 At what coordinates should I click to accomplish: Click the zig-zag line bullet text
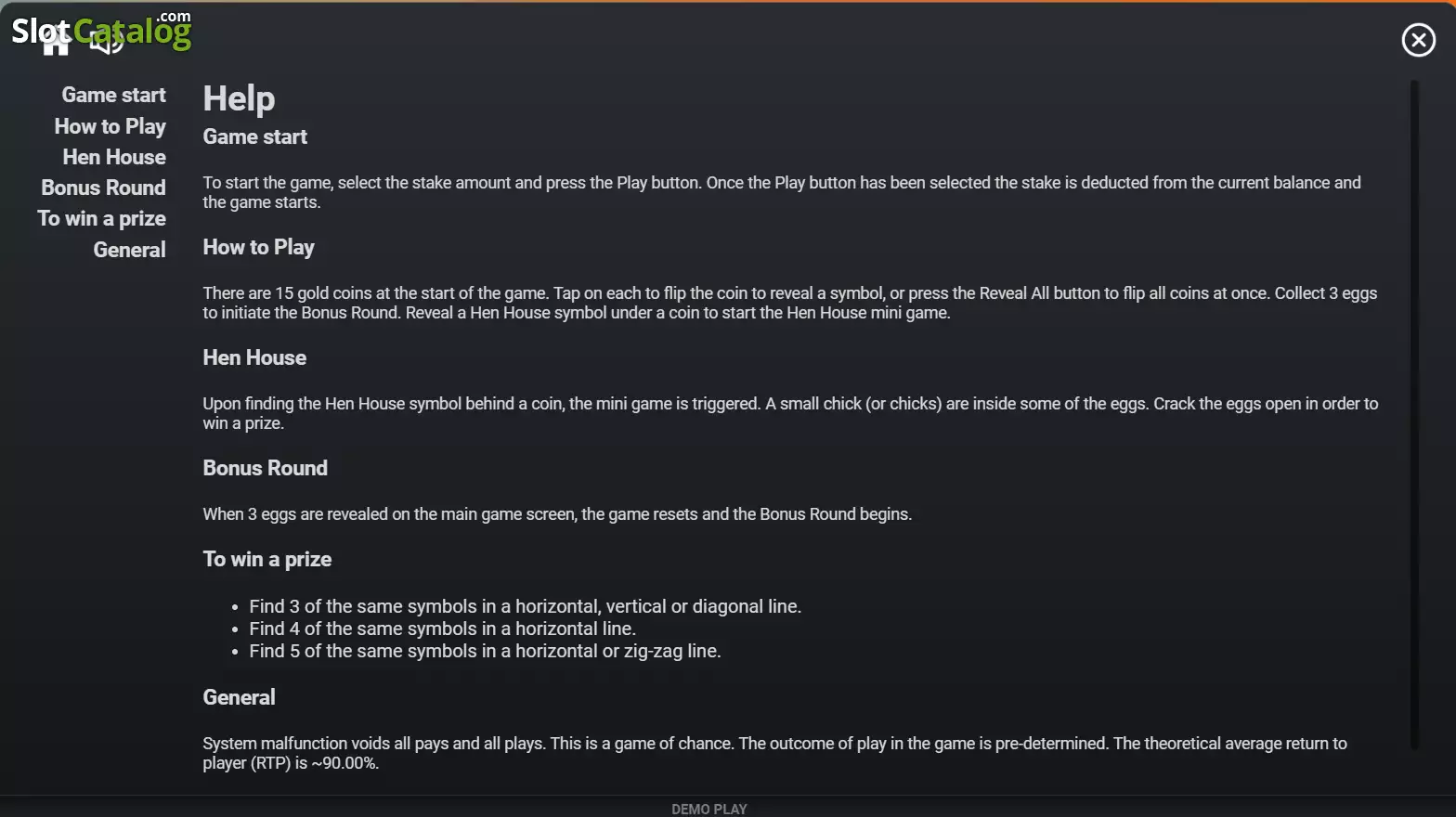(x=485, y=651)
